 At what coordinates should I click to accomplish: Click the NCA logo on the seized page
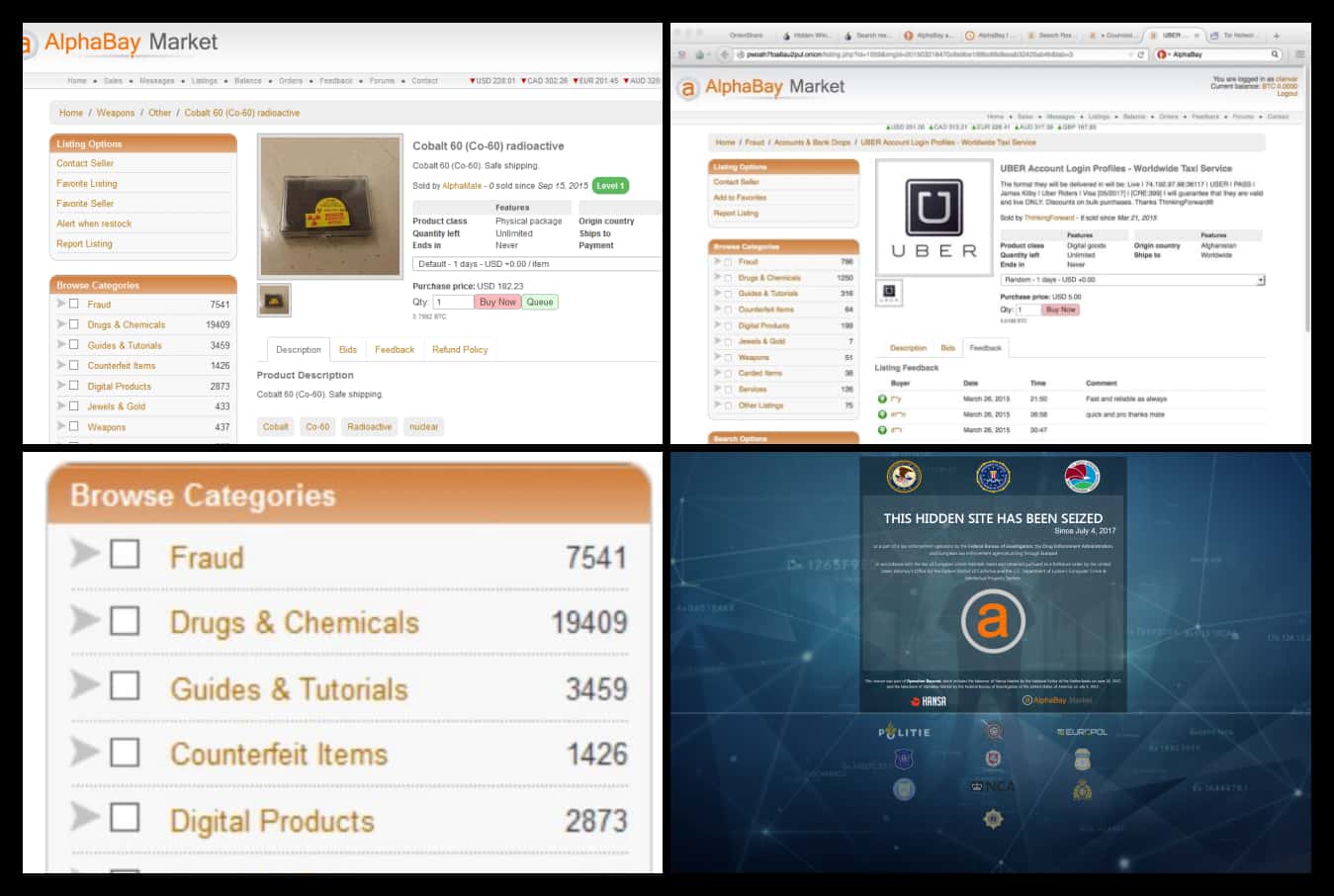click(x=993, y=786)
